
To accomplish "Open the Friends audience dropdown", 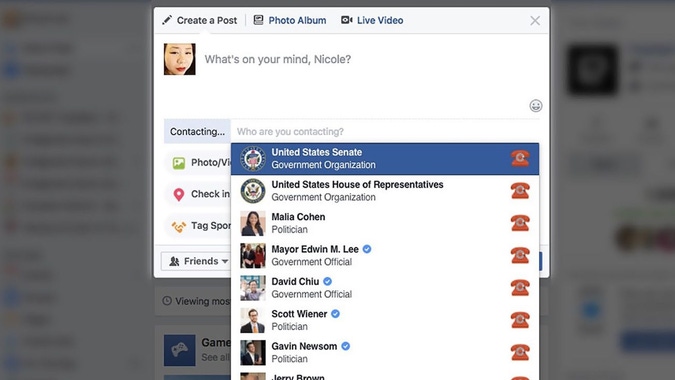I will click(x=197, y=261).
